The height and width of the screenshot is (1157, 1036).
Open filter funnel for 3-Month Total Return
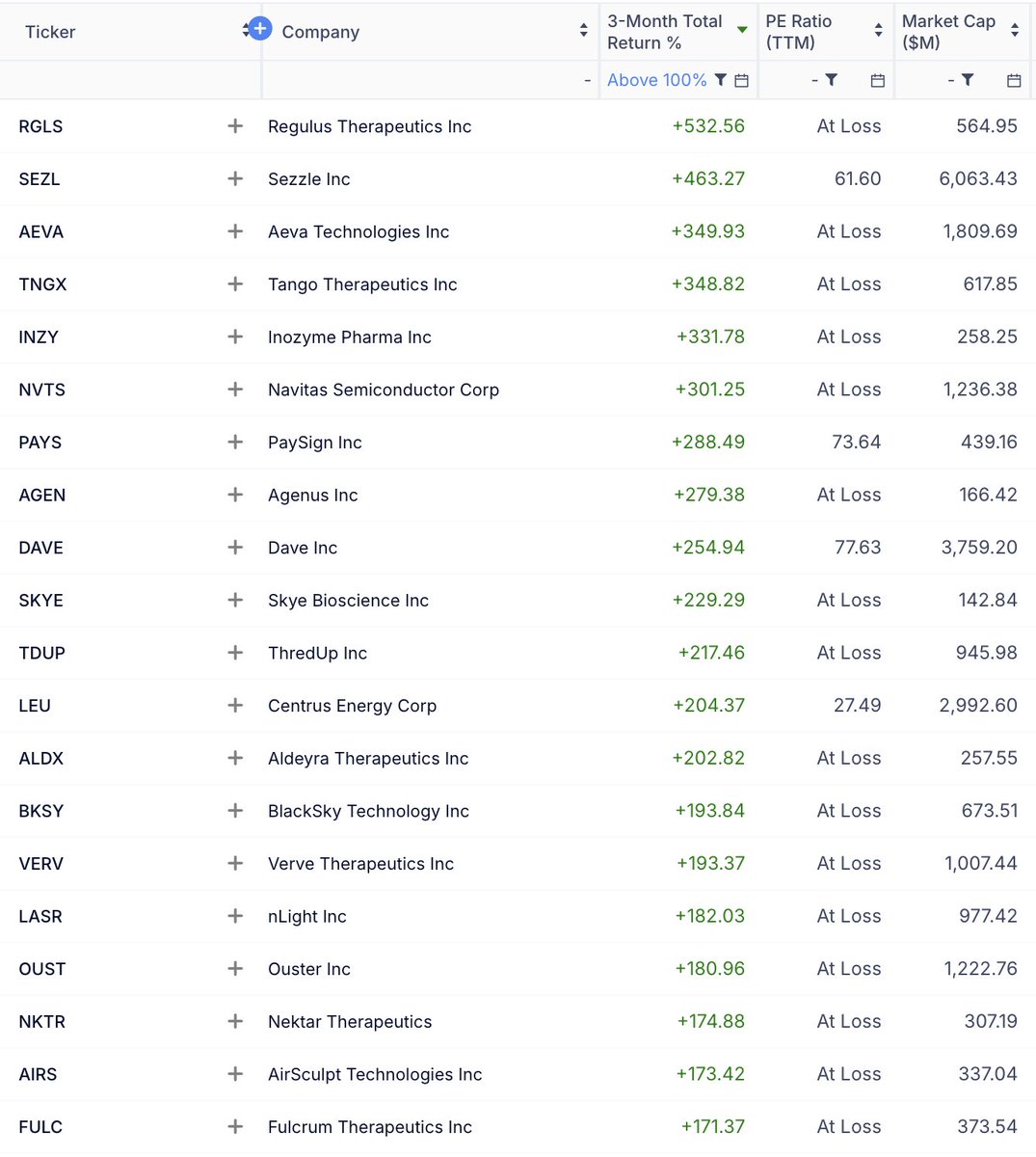[721, 80]
